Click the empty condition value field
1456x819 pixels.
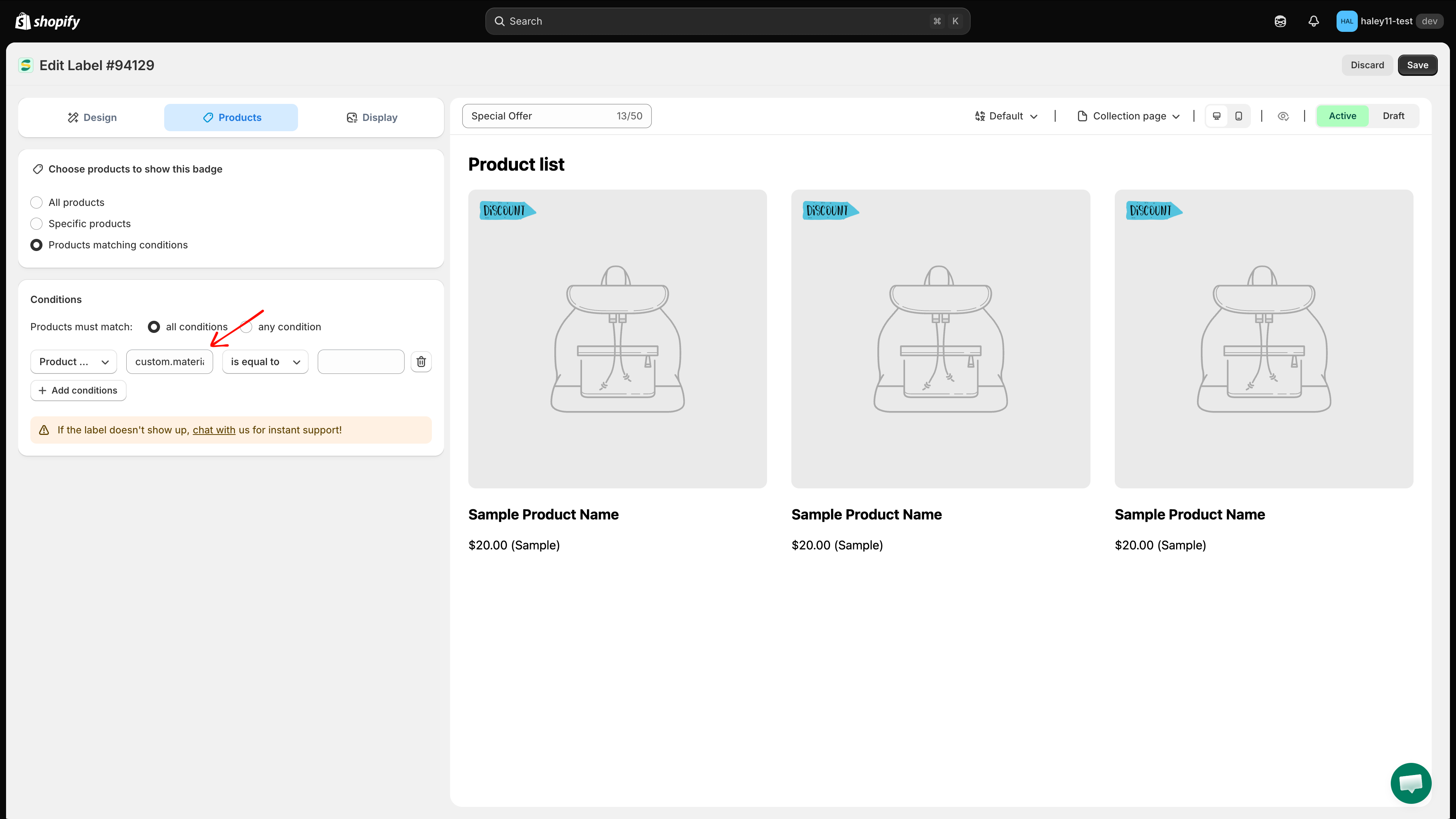point(361,362)
